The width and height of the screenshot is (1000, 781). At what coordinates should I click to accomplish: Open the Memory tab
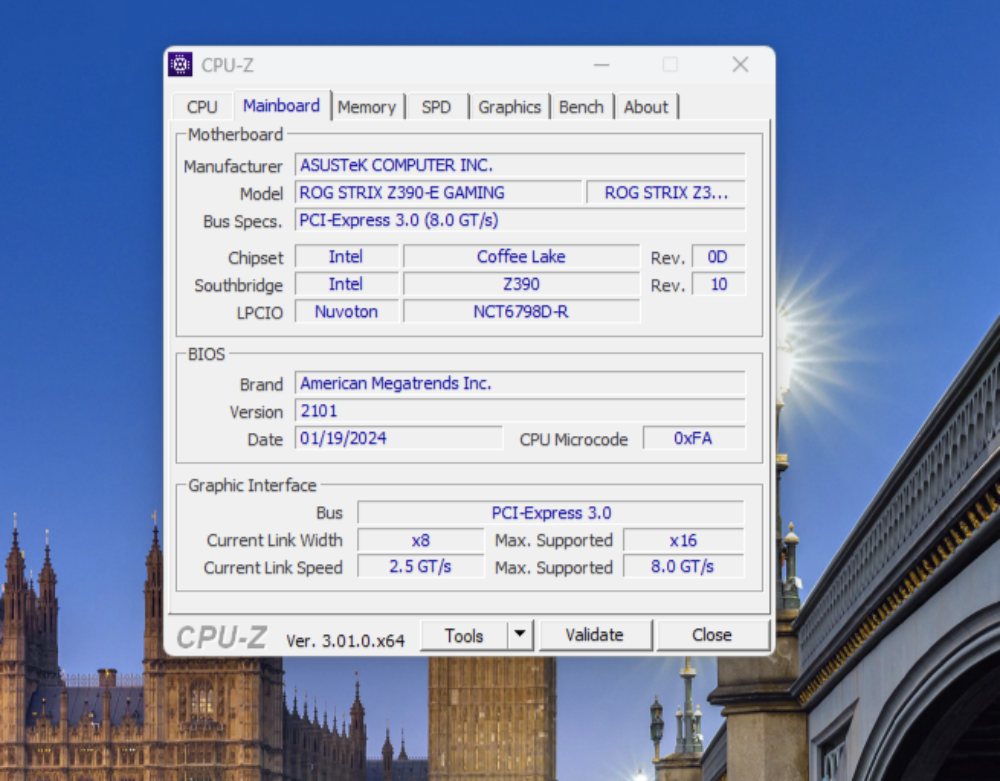(x=367, y=106)
